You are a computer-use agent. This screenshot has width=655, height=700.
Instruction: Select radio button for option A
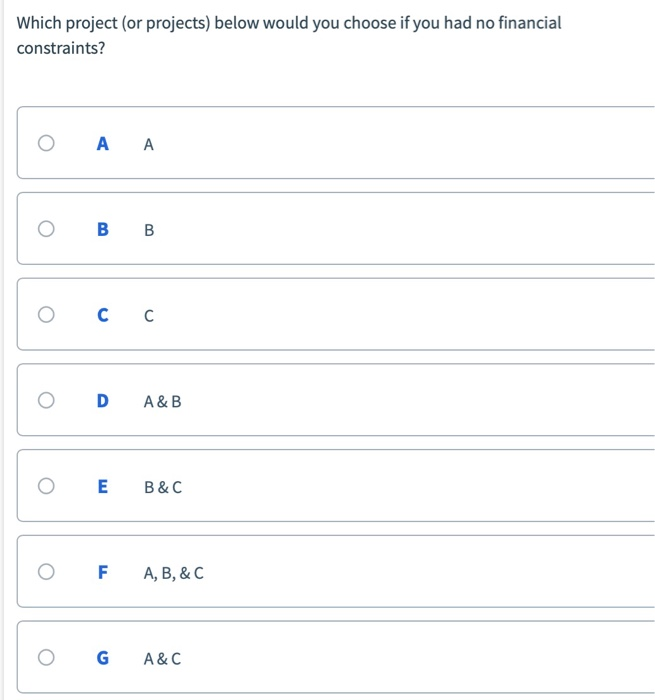(46, 144)
